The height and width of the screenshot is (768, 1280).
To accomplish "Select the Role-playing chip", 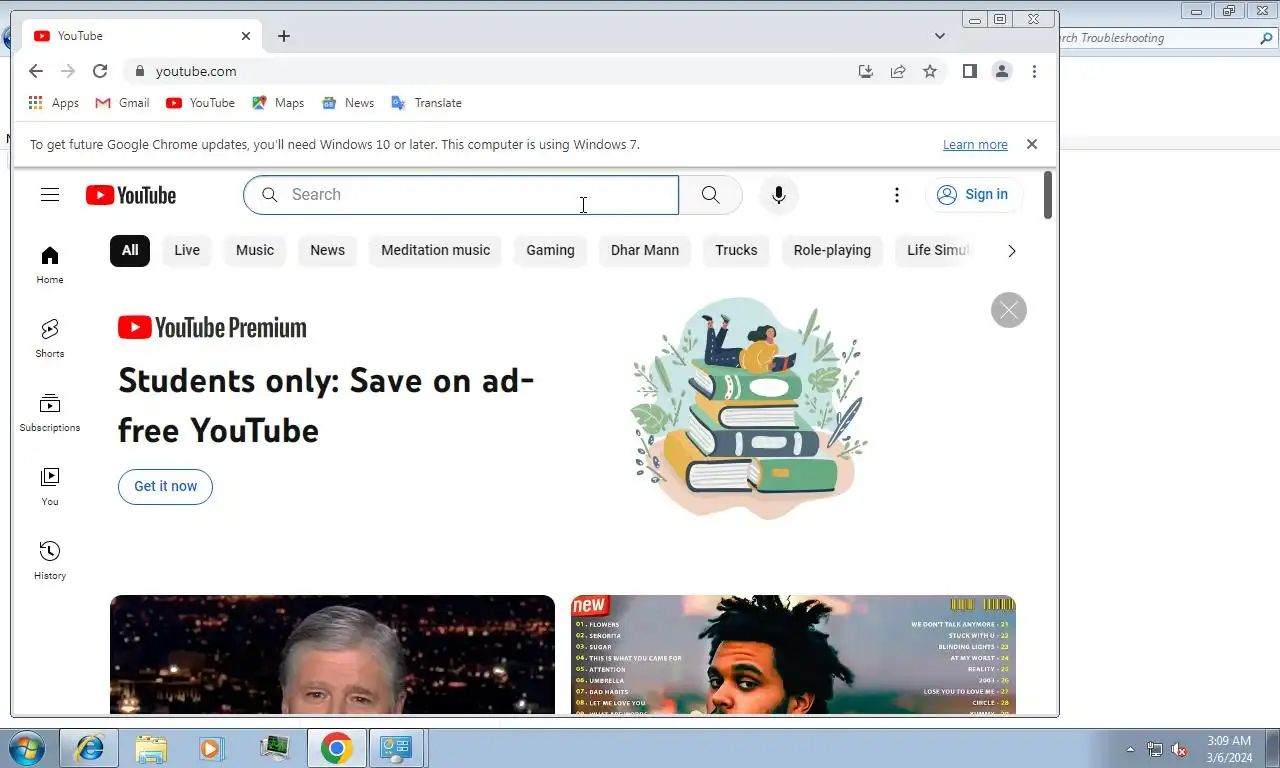I will (832, 250).
